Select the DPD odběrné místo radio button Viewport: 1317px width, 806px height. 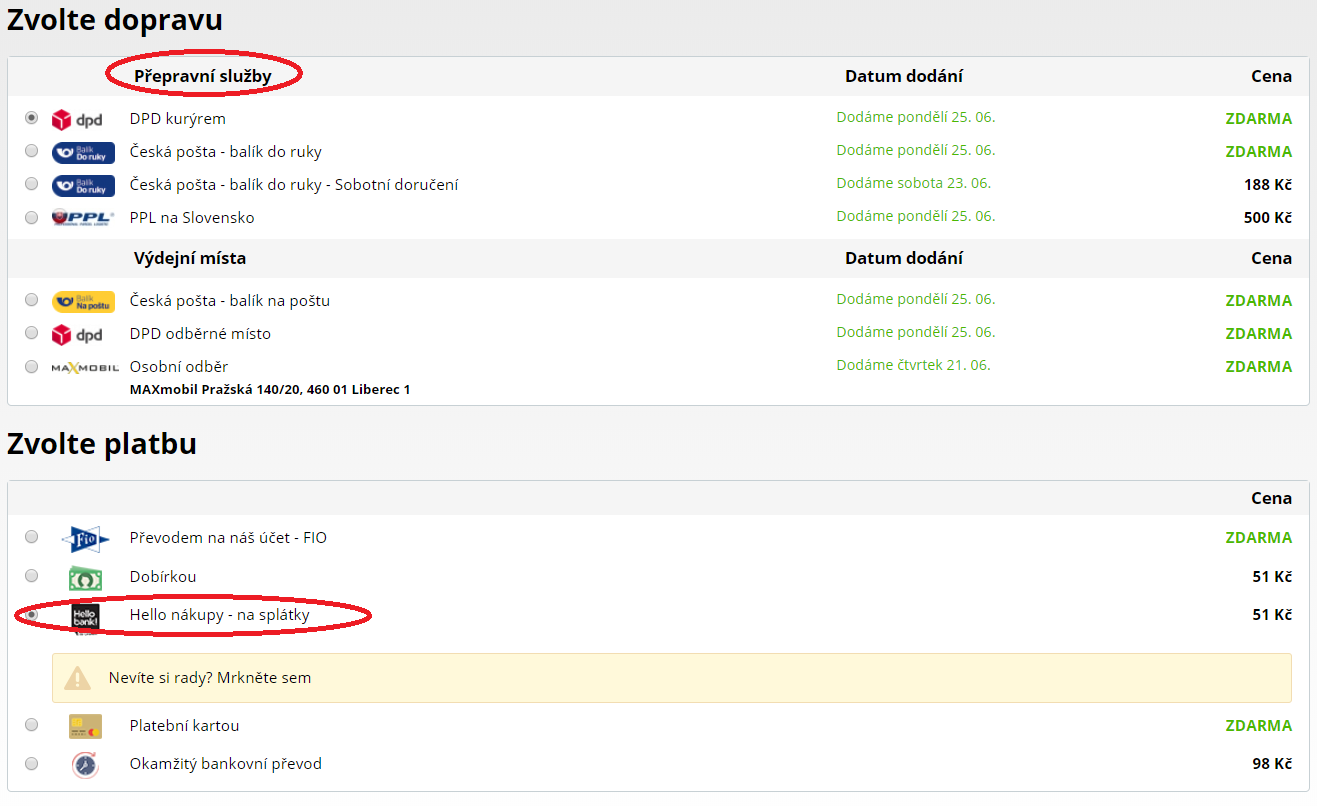click(32, 333)
